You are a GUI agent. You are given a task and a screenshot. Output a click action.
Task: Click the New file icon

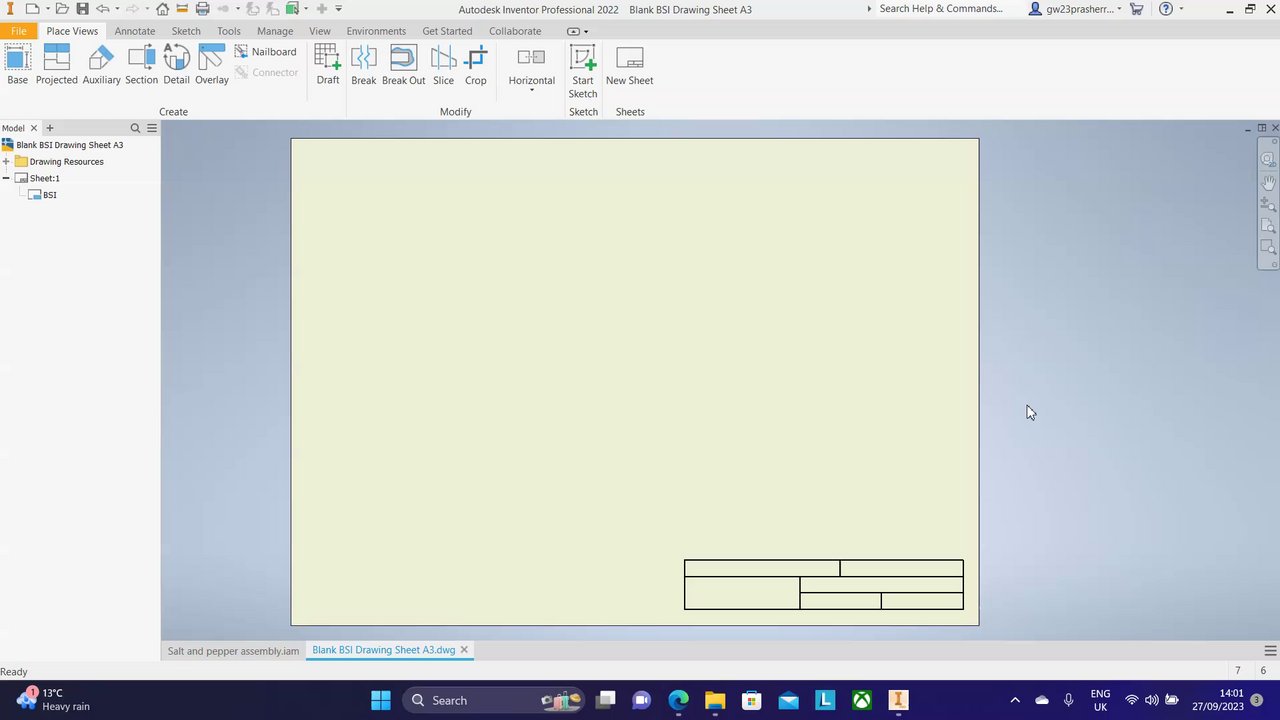(x=32, y=9)
